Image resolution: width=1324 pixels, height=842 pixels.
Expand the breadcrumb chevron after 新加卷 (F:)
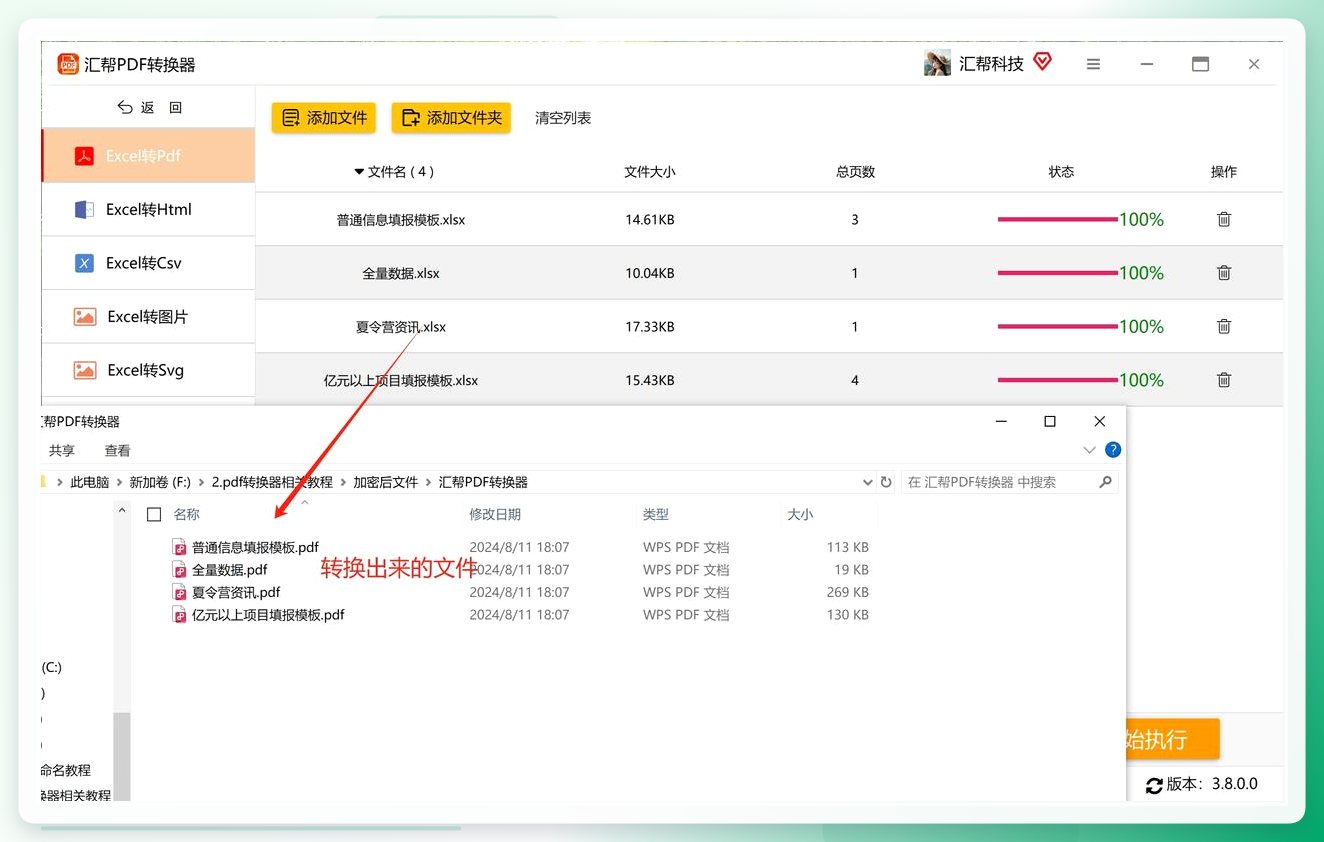(201, 482)
